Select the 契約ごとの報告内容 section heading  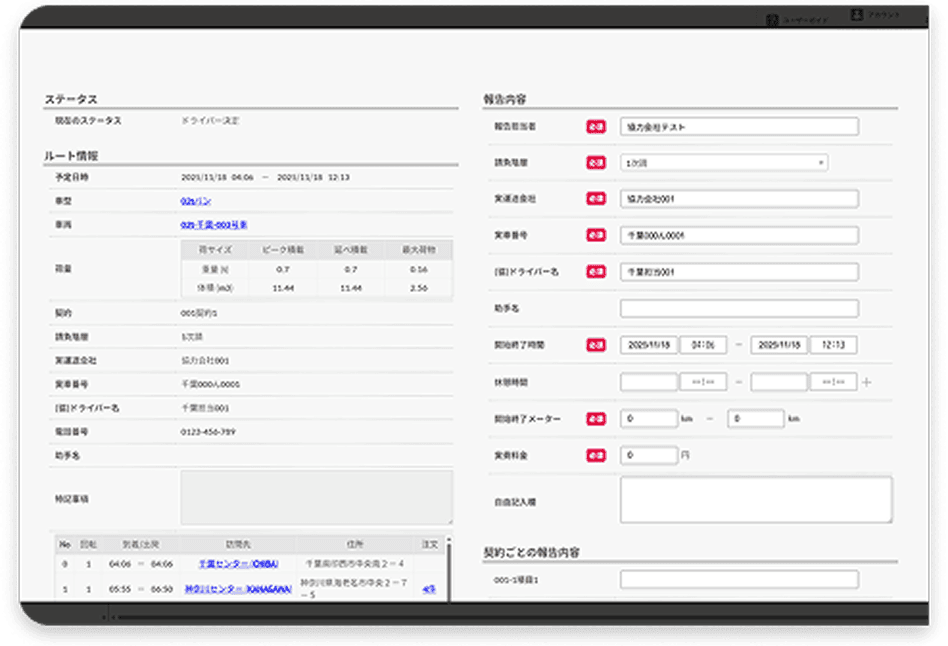[x=531, y=552]
